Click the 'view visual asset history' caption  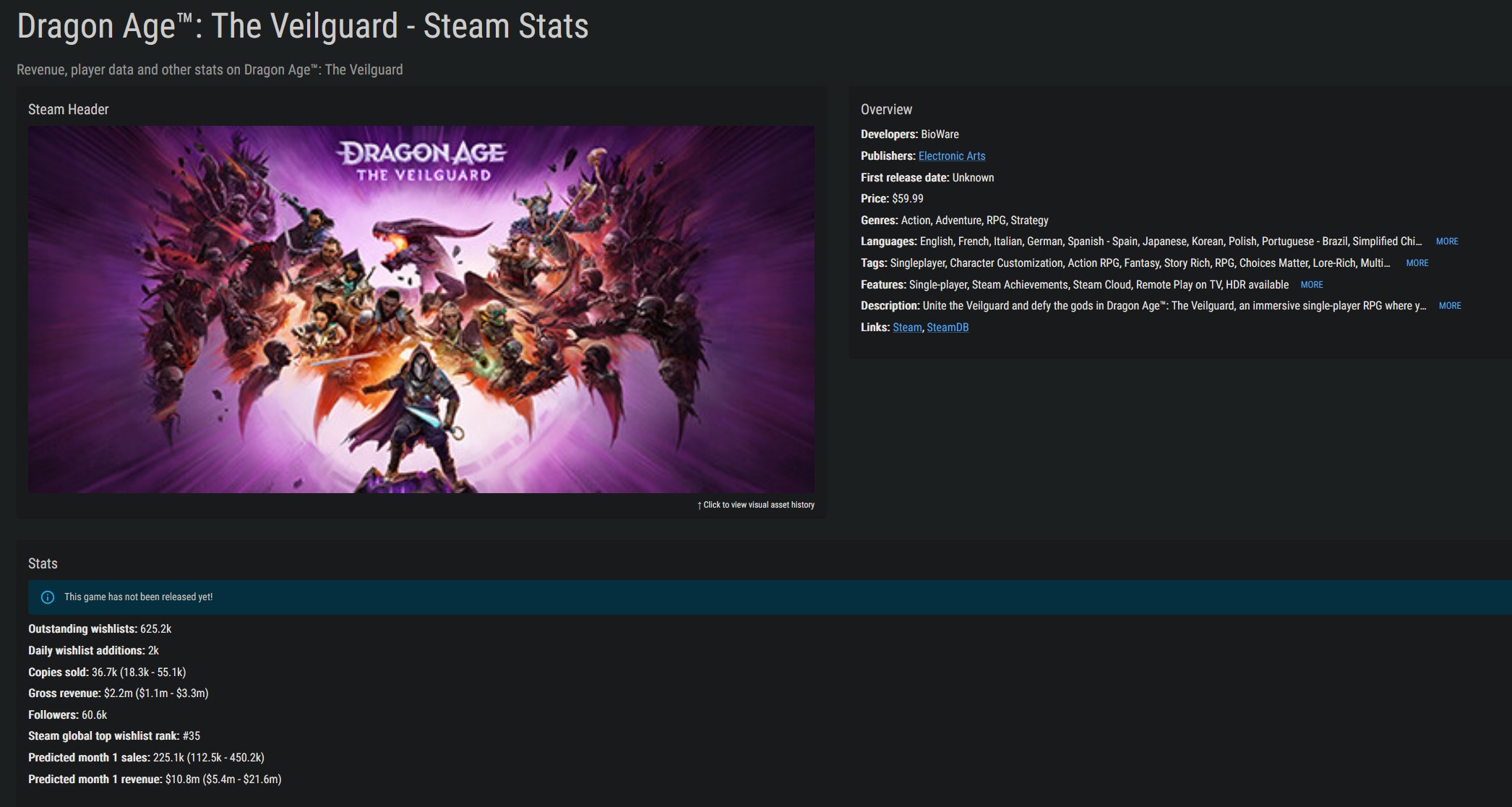point(758,505)
